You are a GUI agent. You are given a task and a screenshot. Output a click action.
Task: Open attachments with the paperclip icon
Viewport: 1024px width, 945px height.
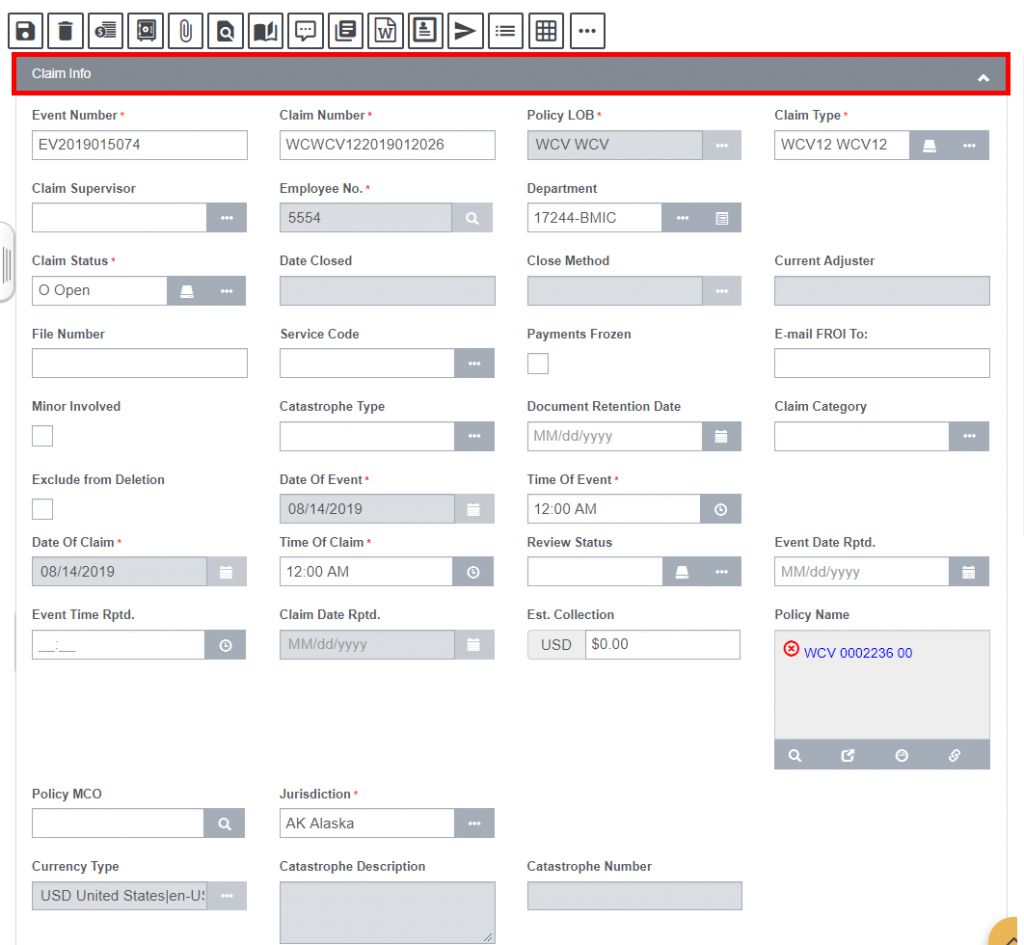(x=186, y=31)
